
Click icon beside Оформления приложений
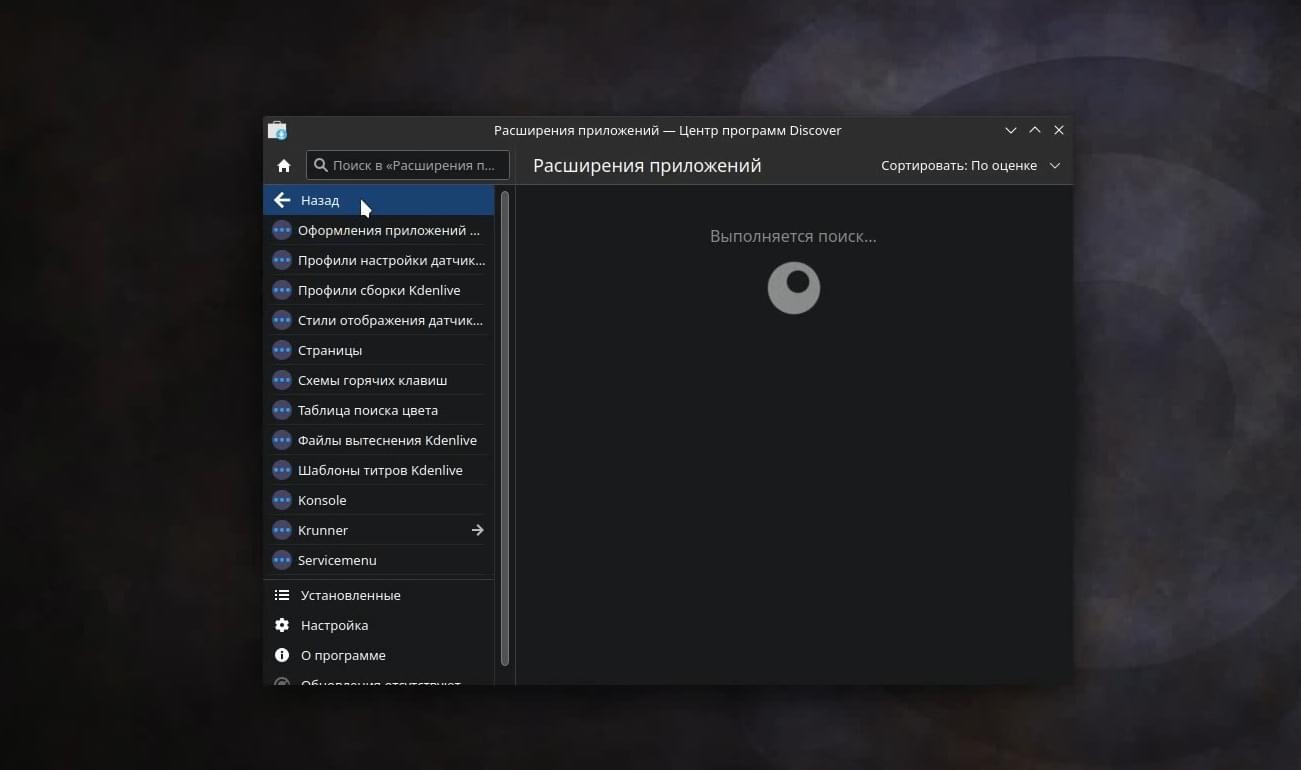tap(282, 230)
